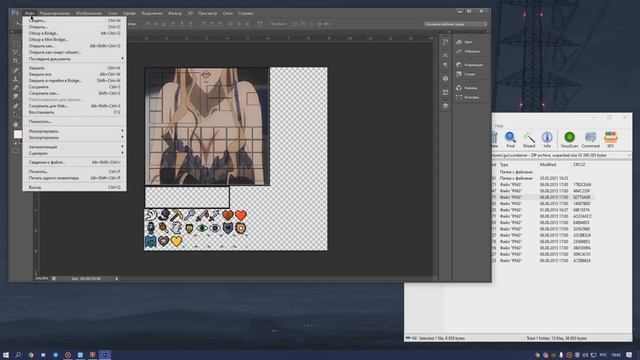Screen dimensions: 640x360
Task: Click the Info icon in WinRAR
Action: pos(547,139)
